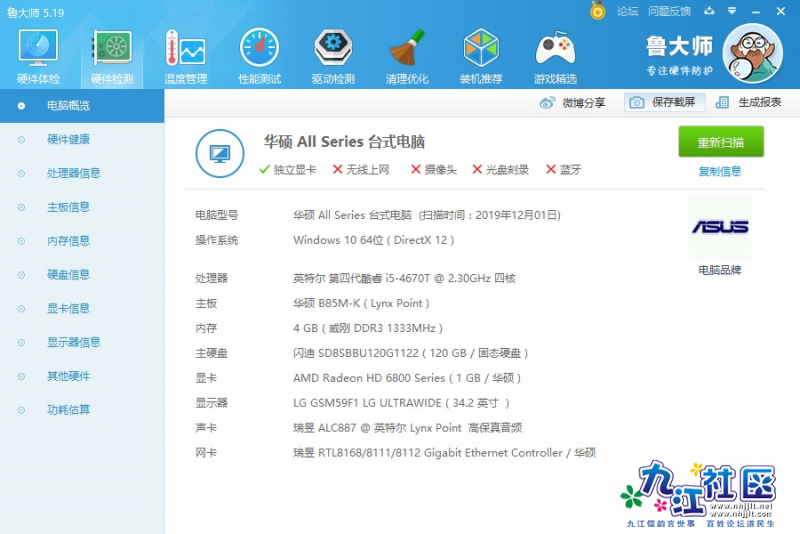Click the green 重新扫描 rescan button
This screenshot has width=800, height=534.
721,142
